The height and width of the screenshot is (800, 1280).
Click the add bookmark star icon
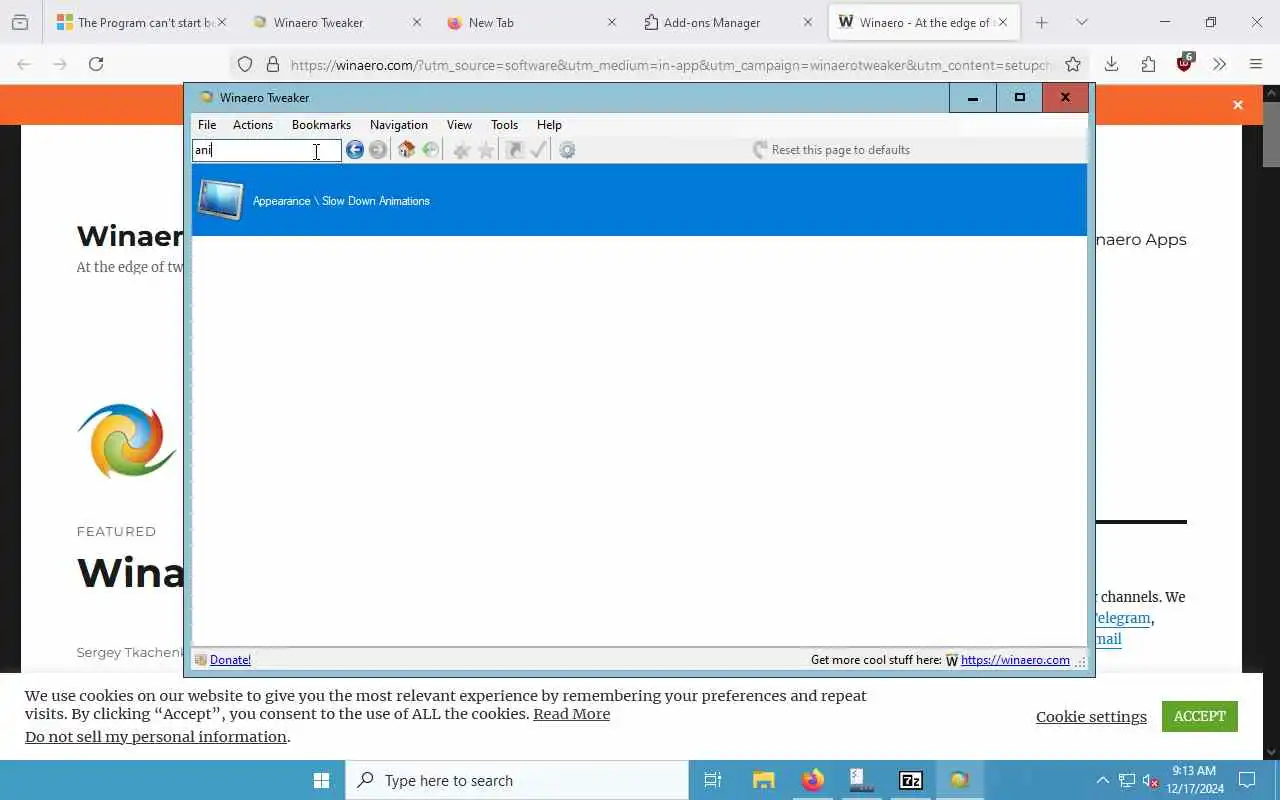pyautogui.click(x=461, y=150)
